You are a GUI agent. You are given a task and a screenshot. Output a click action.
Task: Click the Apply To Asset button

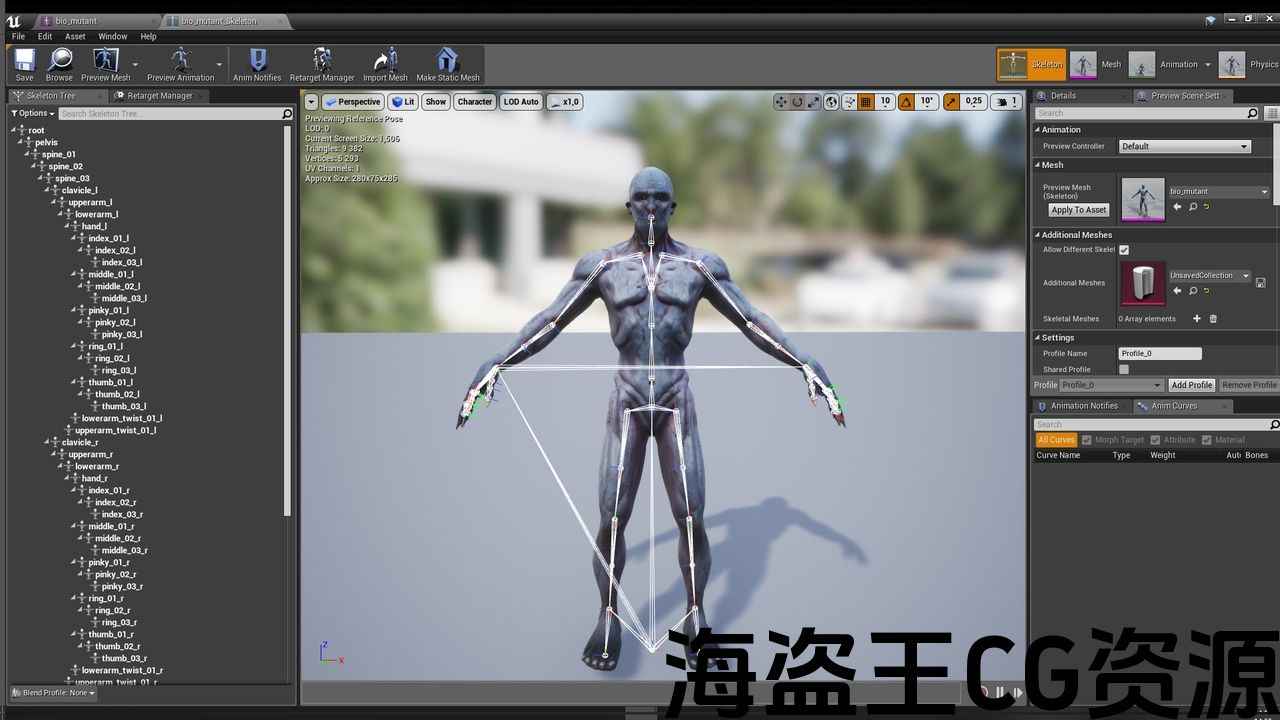tap(1078, 210)
